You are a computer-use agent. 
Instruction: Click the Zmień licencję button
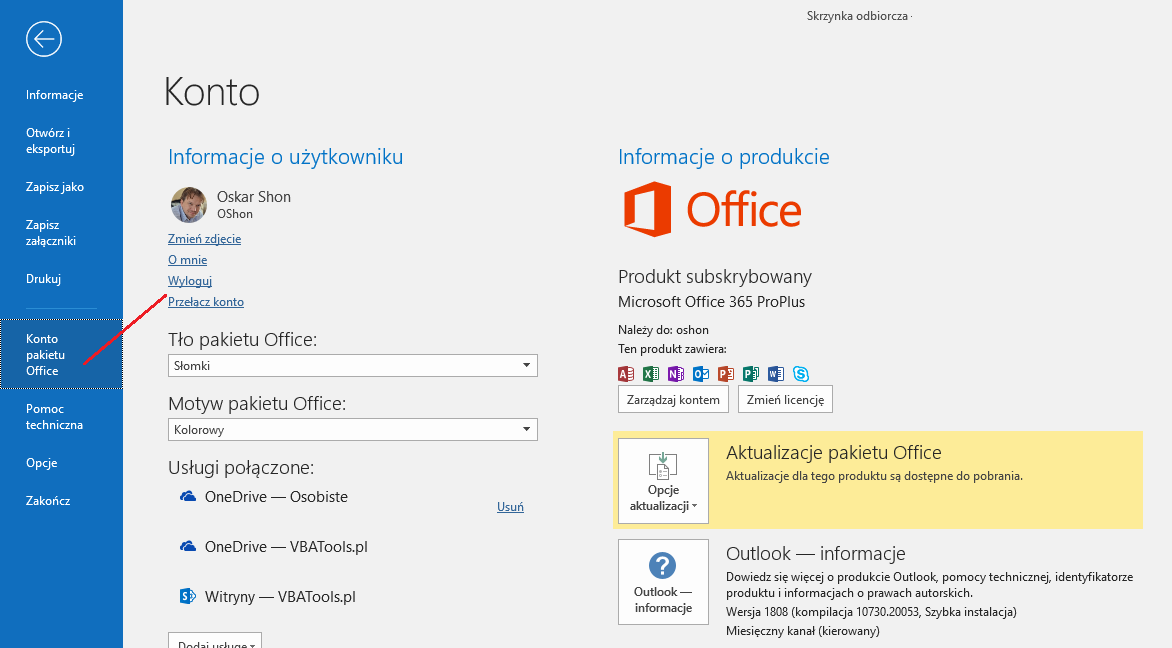pos(785,399)
